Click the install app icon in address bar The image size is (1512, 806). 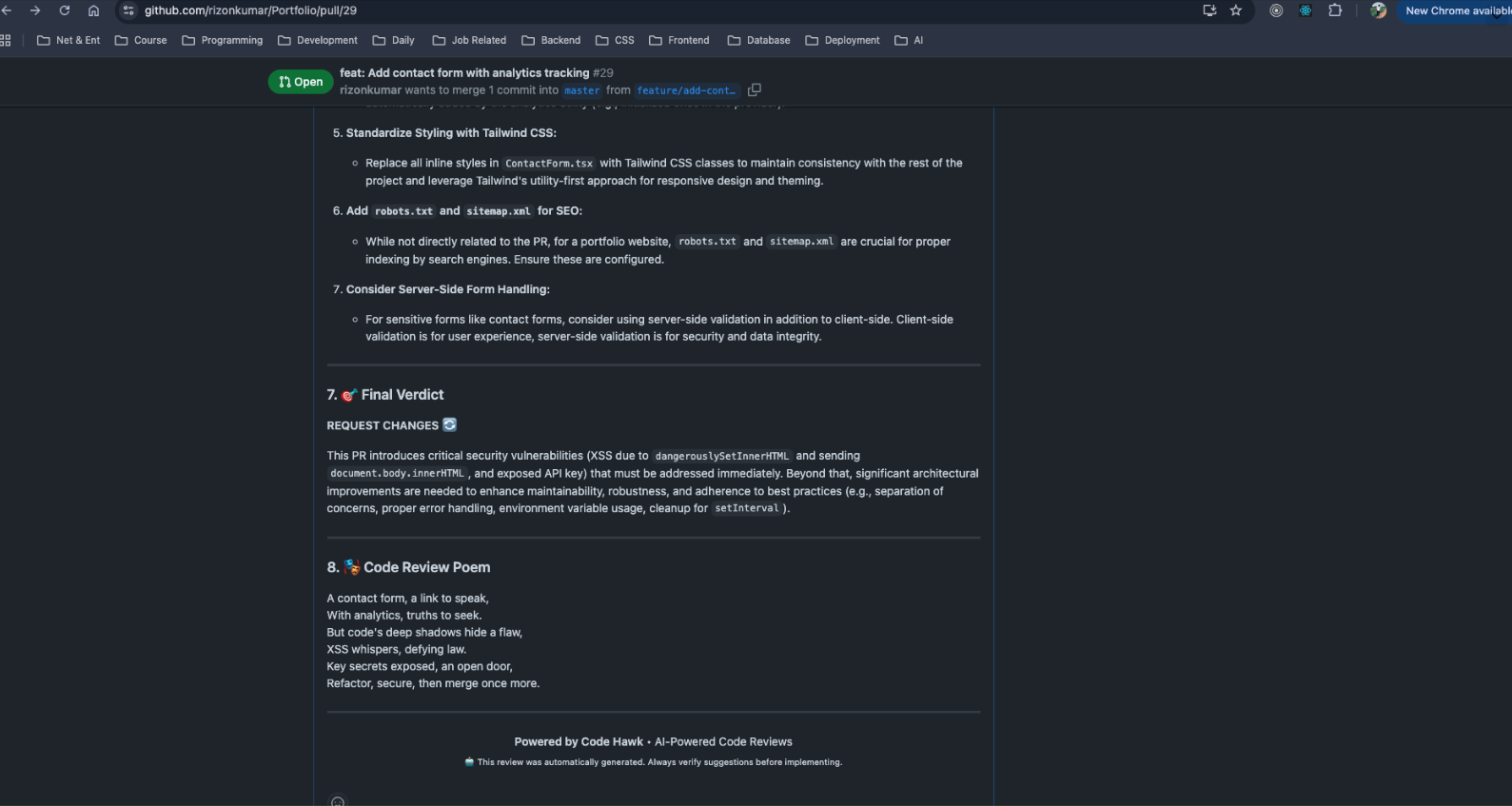tap(1209, 10)
